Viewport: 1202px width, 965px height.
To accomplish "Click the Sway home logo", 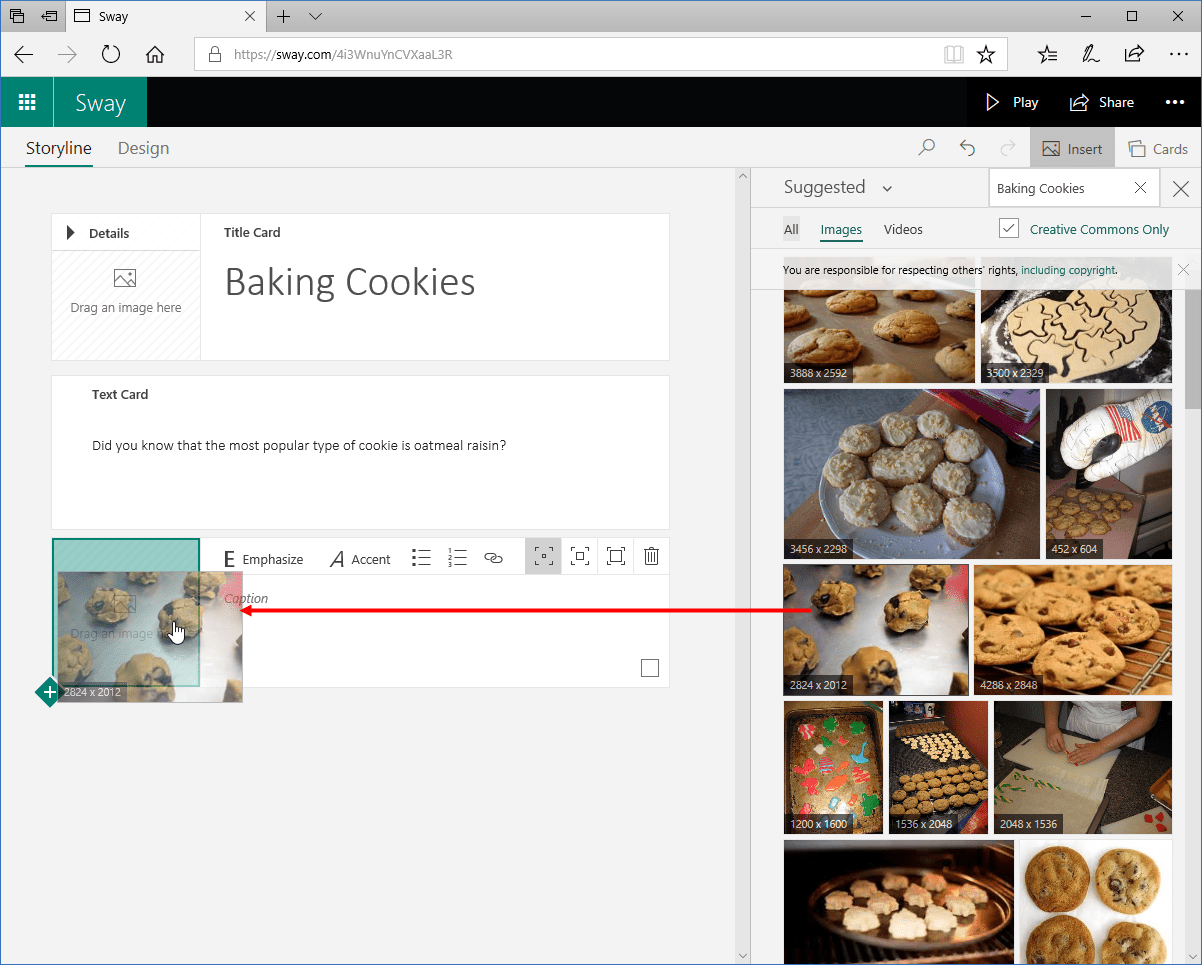I will [x=101, y=103].
